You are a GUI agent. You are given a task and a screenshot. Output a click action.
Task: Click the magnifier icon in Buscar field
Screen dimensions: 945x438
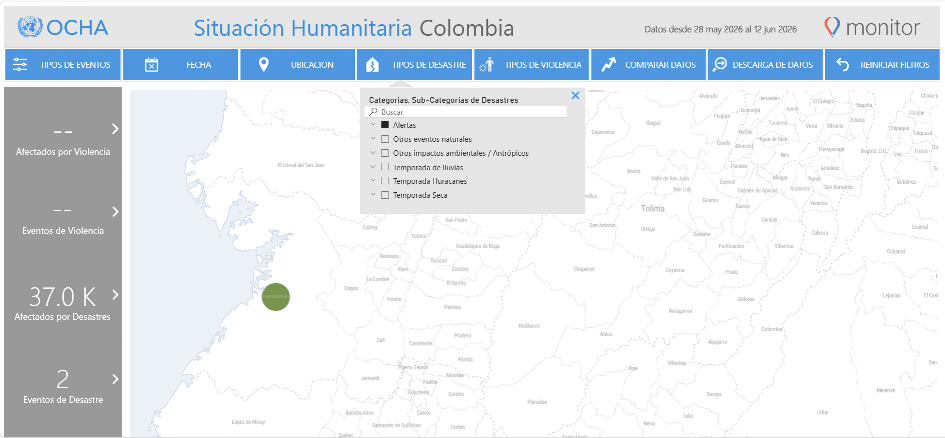[373, 112]
